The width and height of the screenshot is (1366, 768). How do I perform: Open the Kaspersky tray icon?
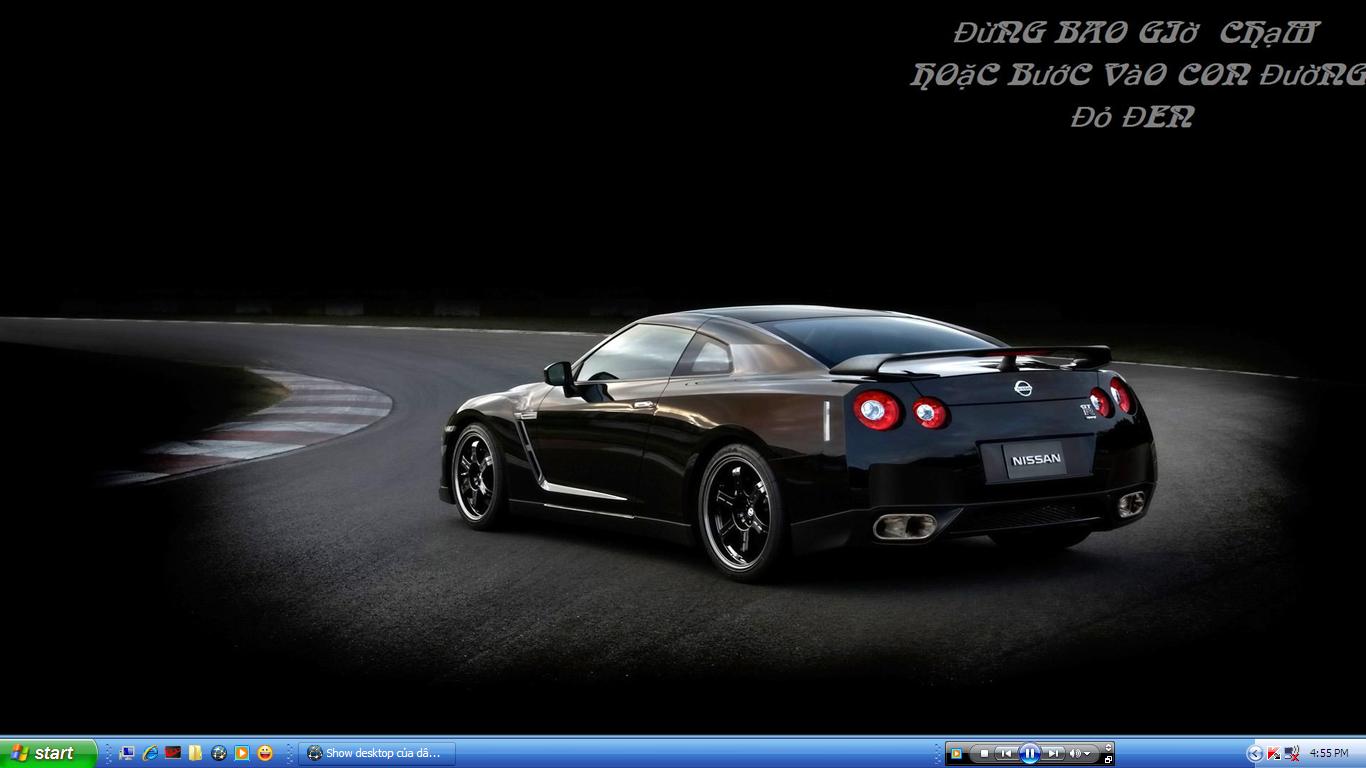click(1273, 753)
